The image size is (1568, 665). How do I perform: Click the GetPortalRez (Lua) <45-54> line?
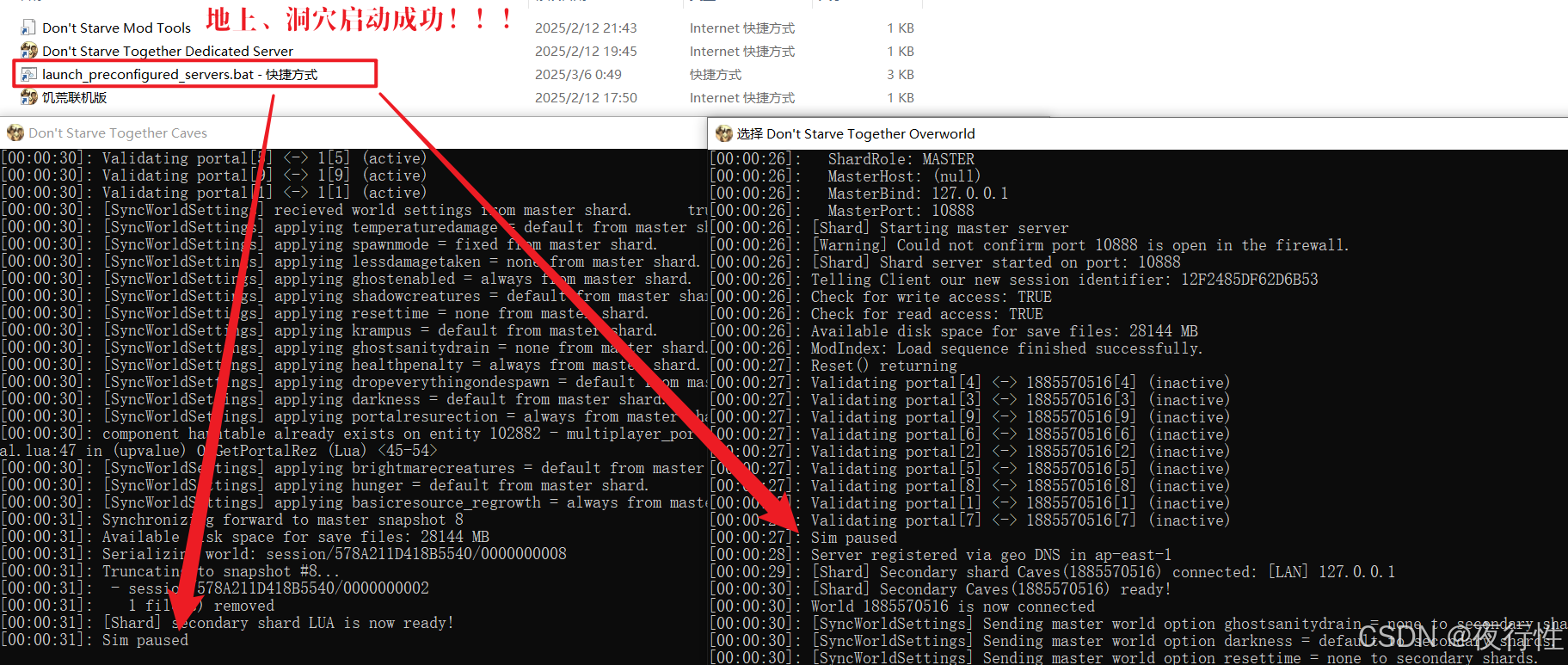coord(218,451)
